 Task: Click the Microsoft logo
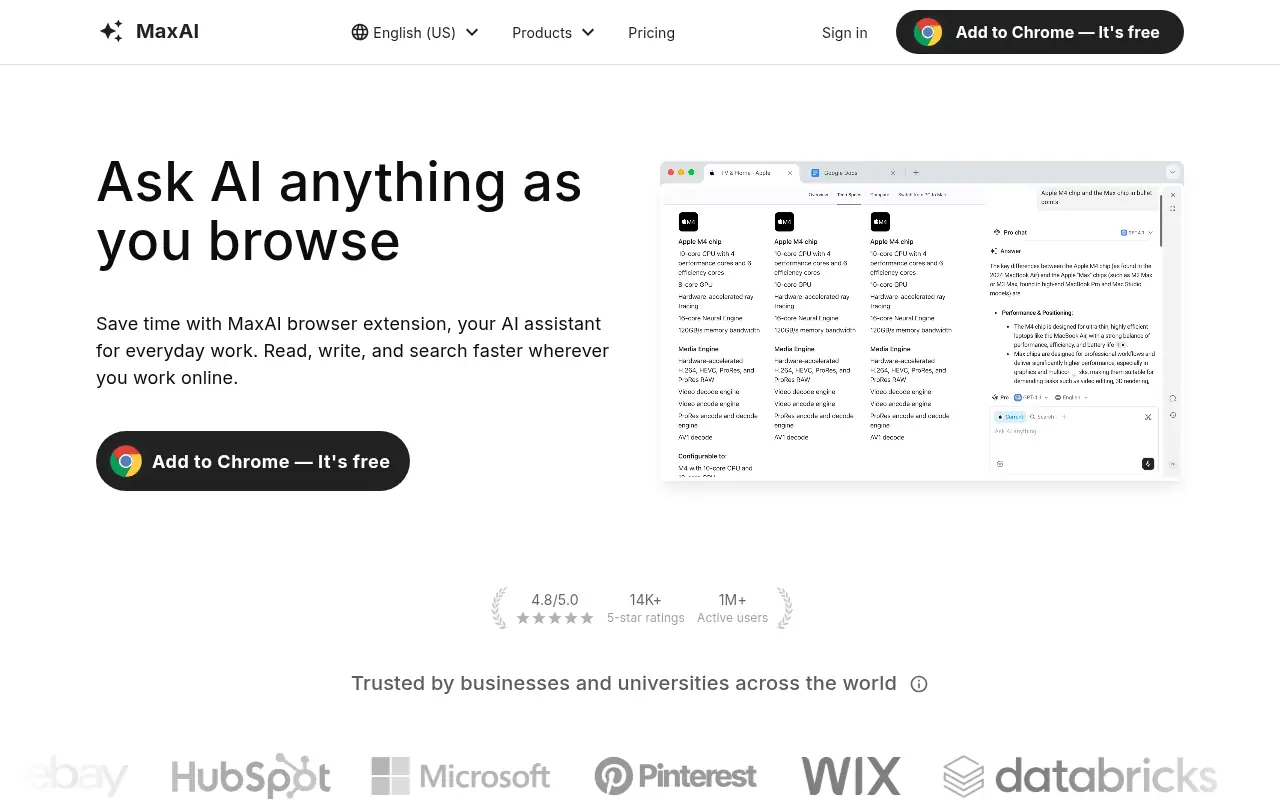pyautogui.click(x=461, y=776)
